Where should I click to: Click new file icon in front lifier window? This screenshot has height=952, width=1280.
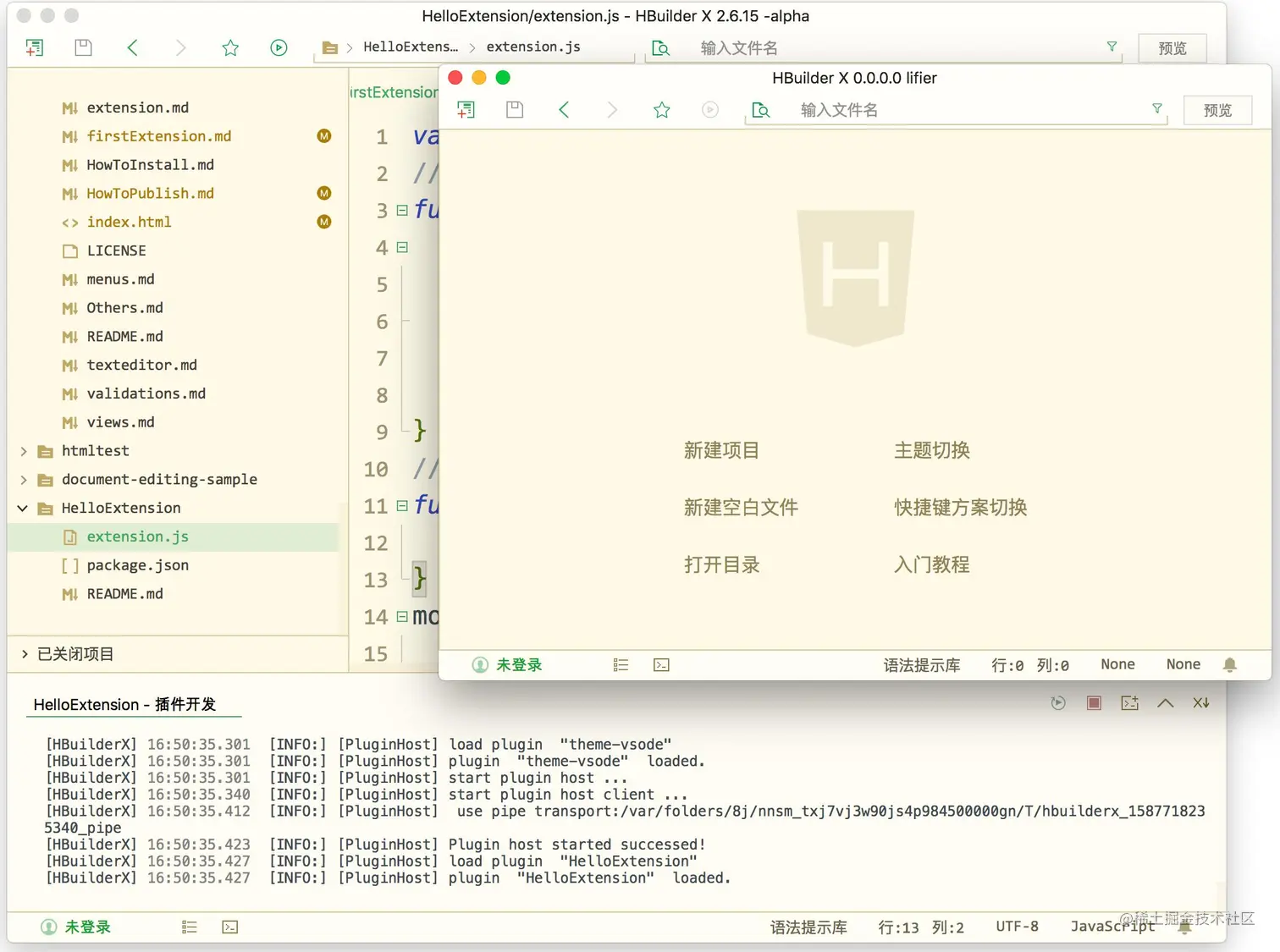click(x=466, y=109)
